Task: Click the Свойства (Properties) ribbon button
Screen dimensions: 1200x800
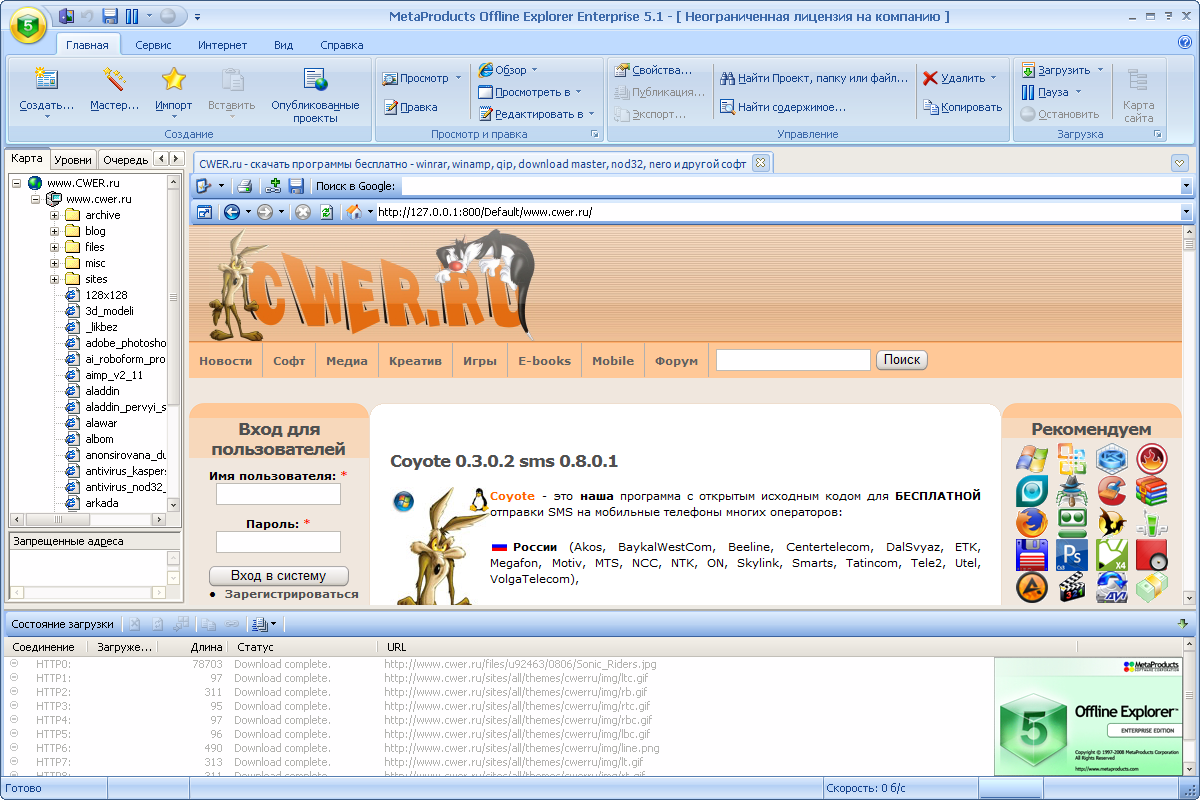Action: click(x=622, y=70)
